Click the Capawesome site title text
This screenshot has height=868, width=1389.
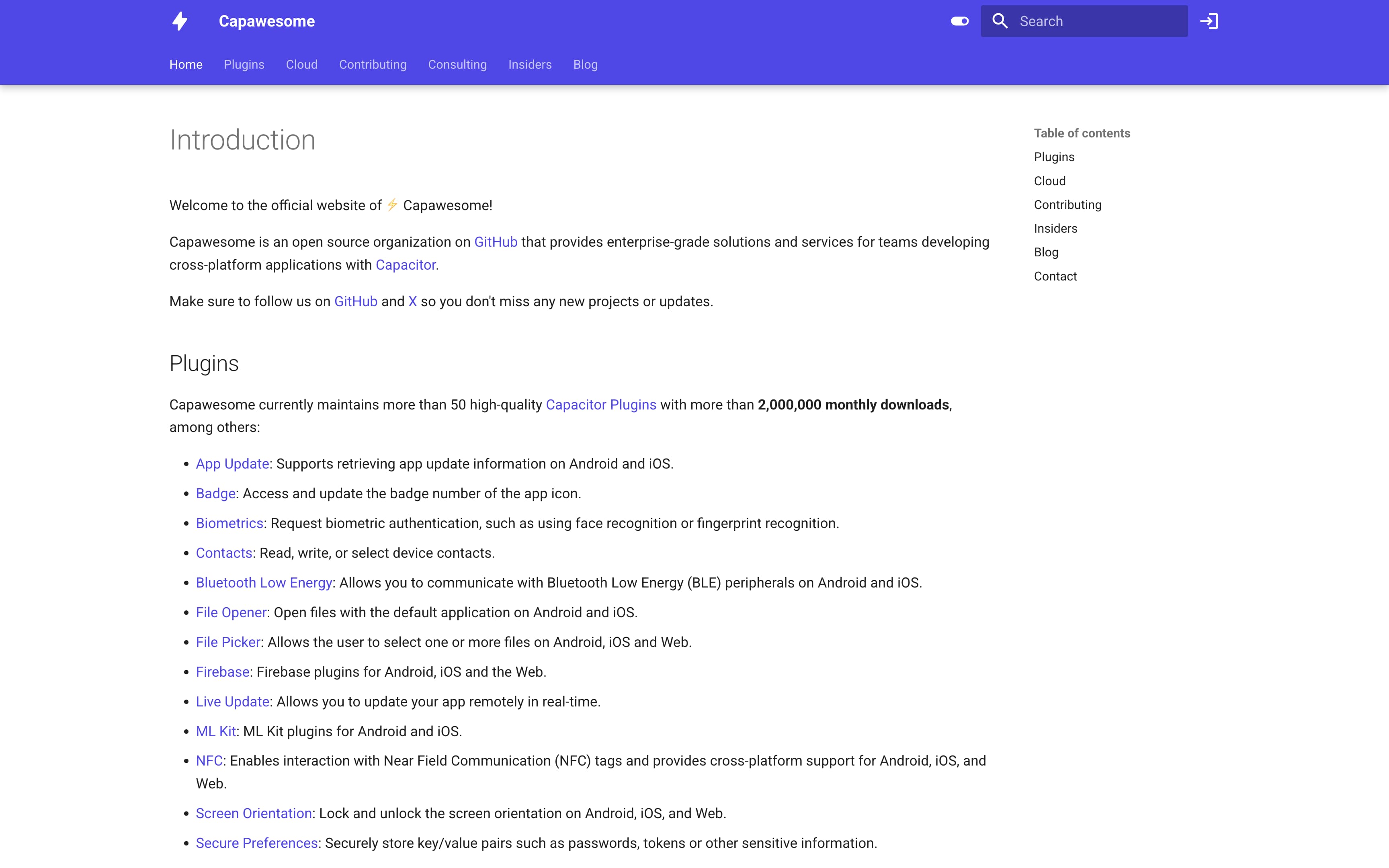coord(266,21)
